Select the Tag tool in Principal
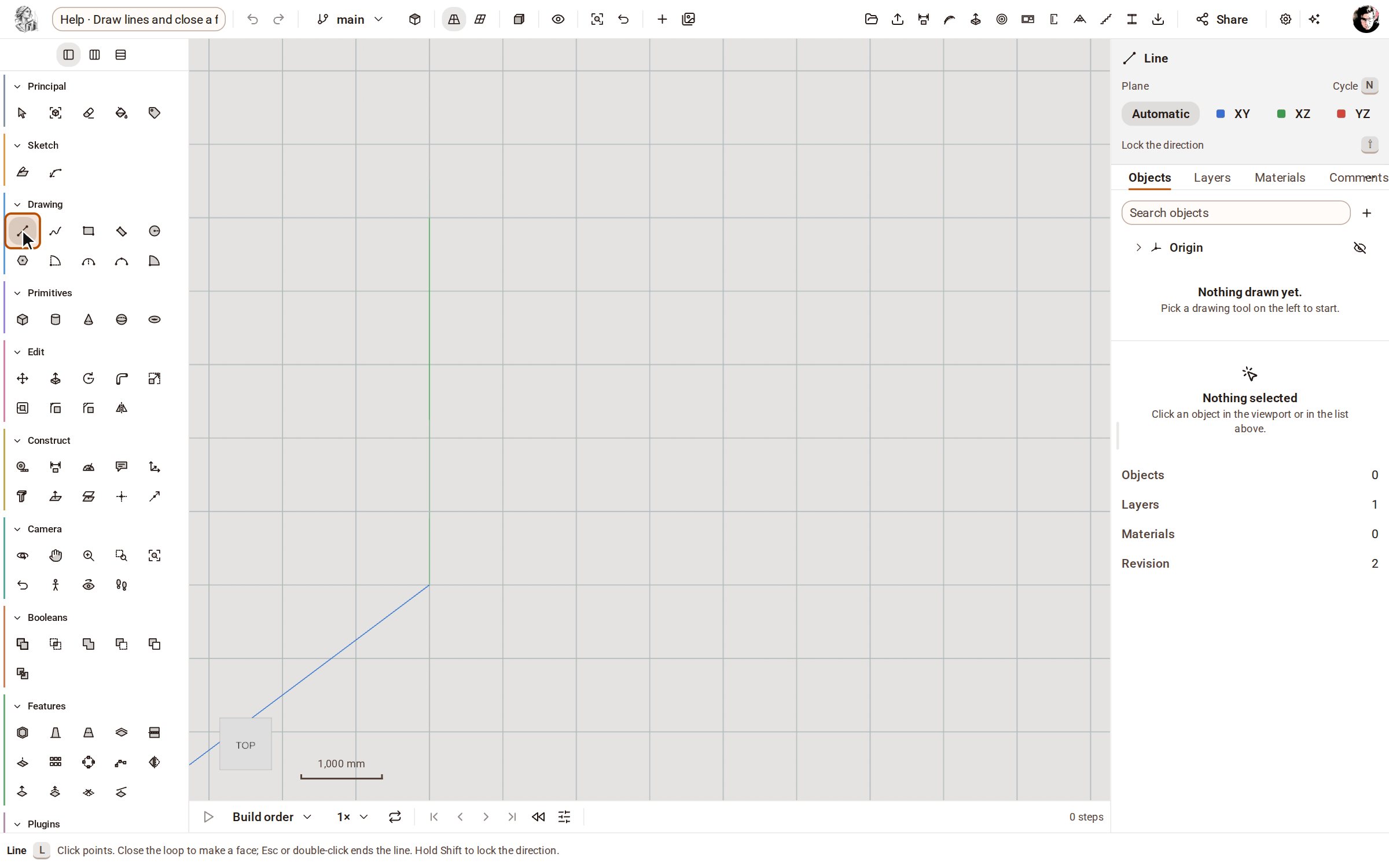Screen dimensions: 1389x868 point(154,113)
